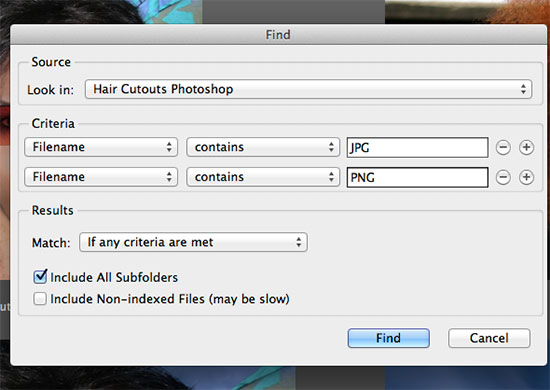The image size is (550, 390).
Task: Remove the PNG criteria row
Action: click(503, 177)
